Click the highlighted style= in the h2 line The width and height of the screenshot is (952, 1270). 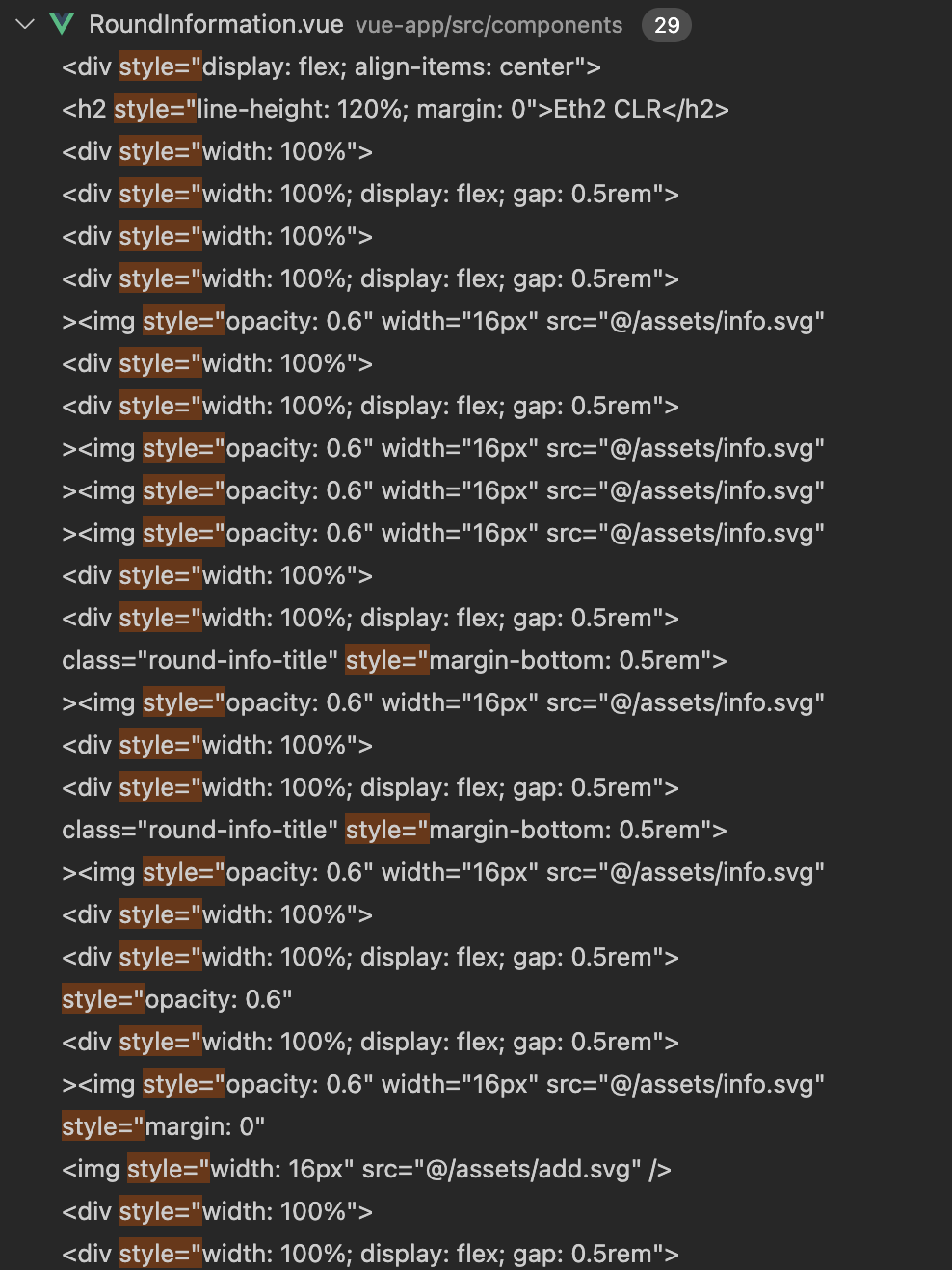point(155,109)
